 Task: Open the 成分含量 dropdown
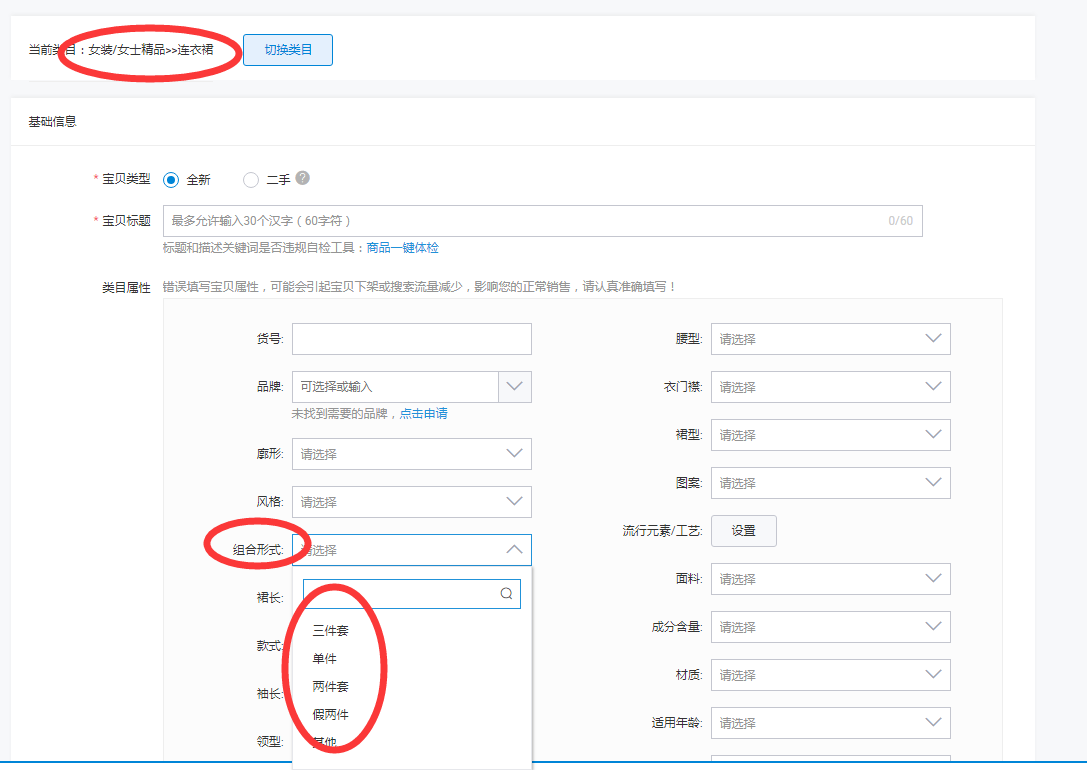(x=831, y=627)
